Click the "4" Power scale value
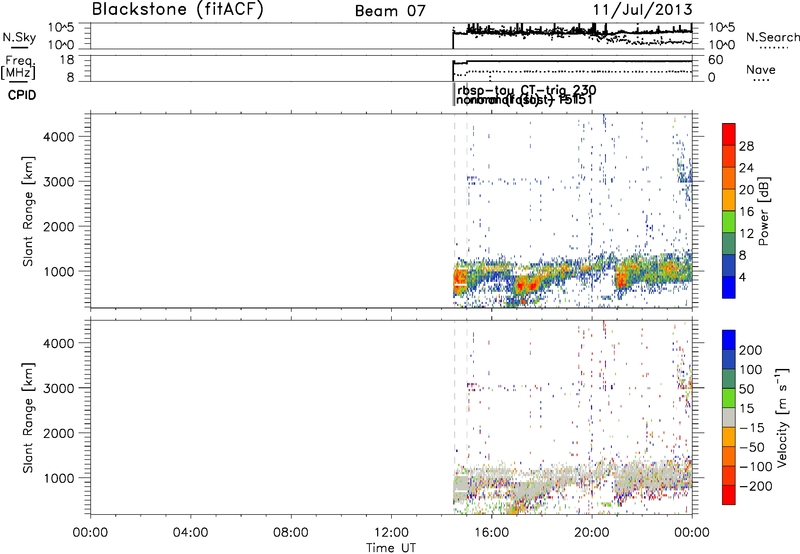This screenshot has width=800, height=554. pyautogui.click(x=743, y=277)
